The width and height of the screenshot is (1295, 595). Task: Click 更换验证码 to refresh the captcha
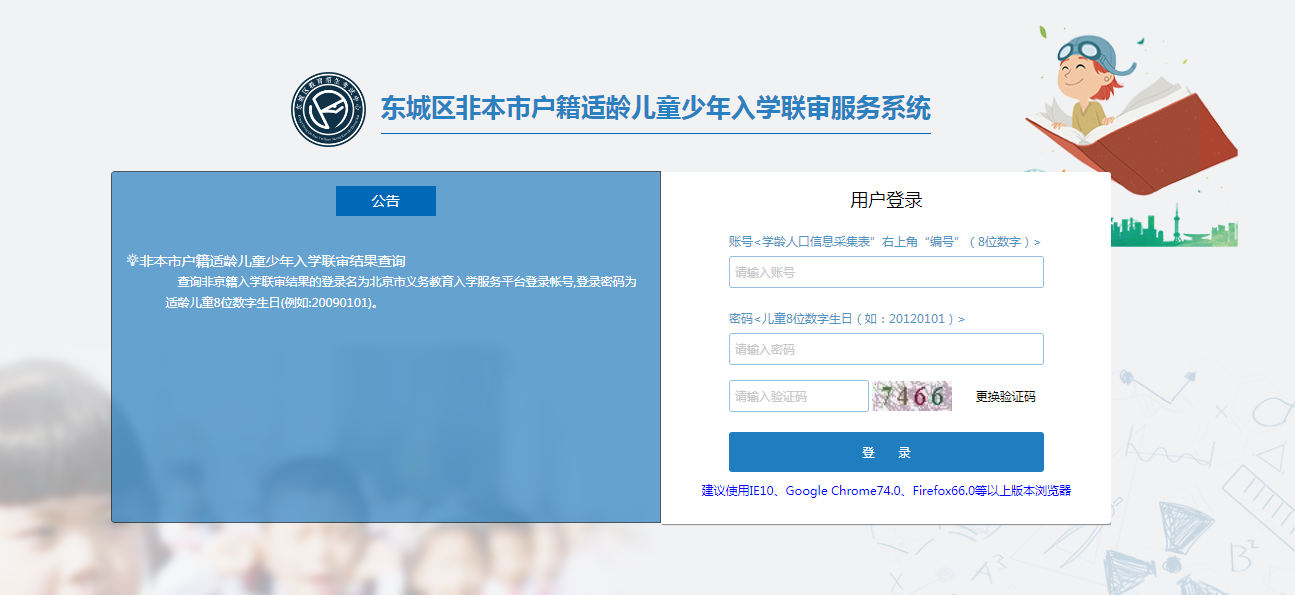(x=1005, y=397)
